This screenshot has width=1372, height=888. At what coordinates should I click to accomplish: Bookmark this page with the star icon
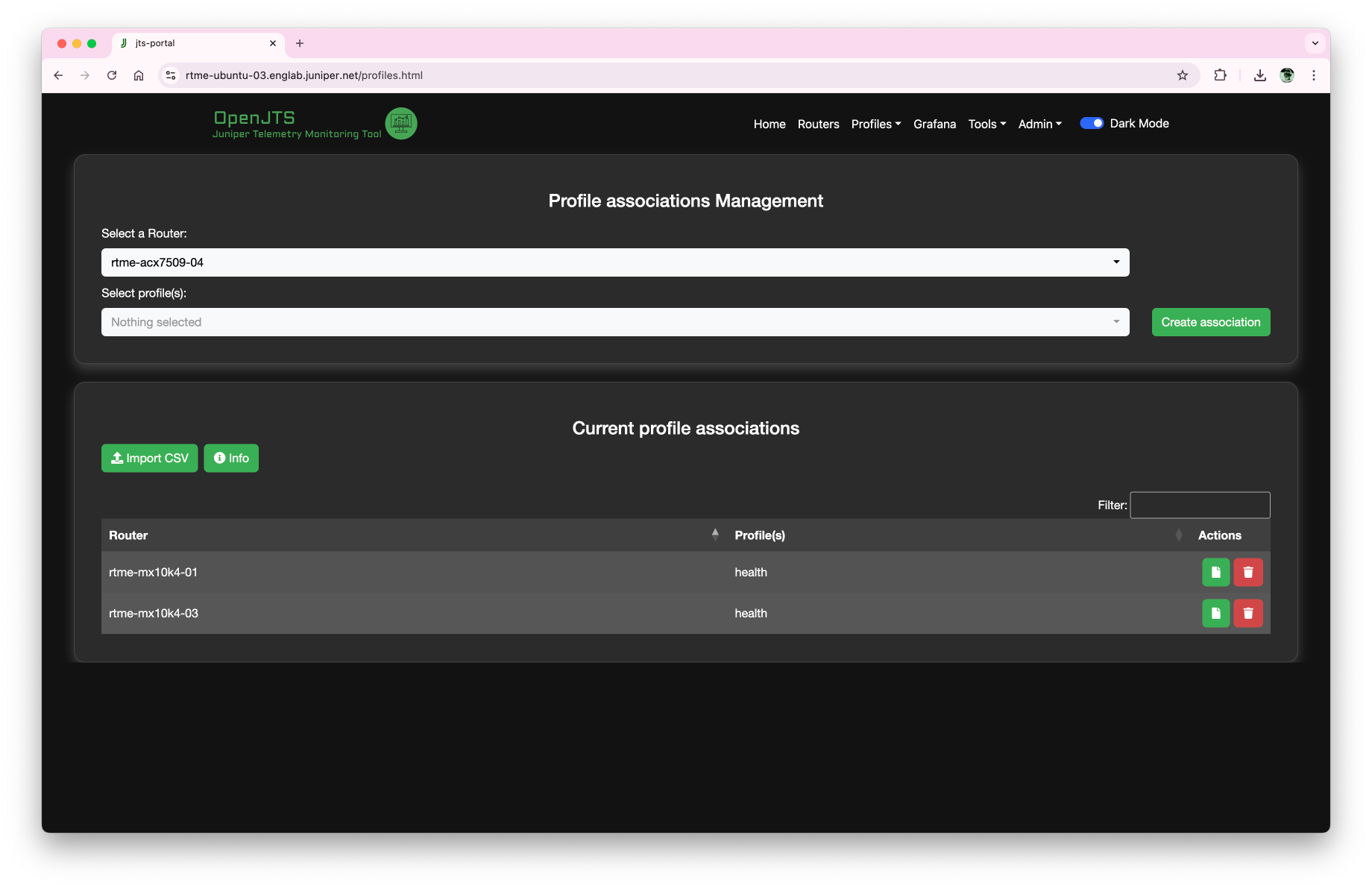click(1182, 75)
